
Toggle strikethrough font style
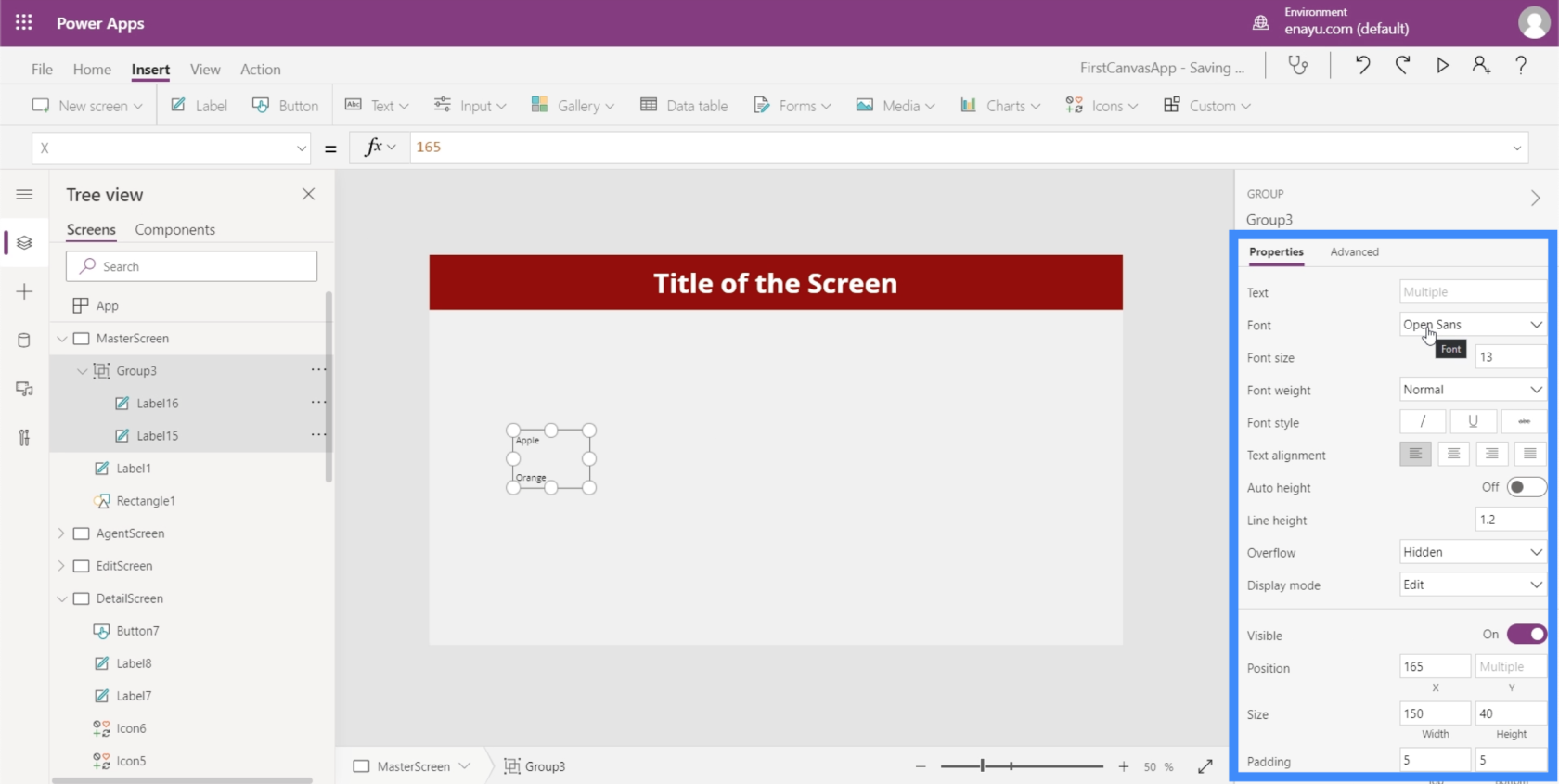1524,421
